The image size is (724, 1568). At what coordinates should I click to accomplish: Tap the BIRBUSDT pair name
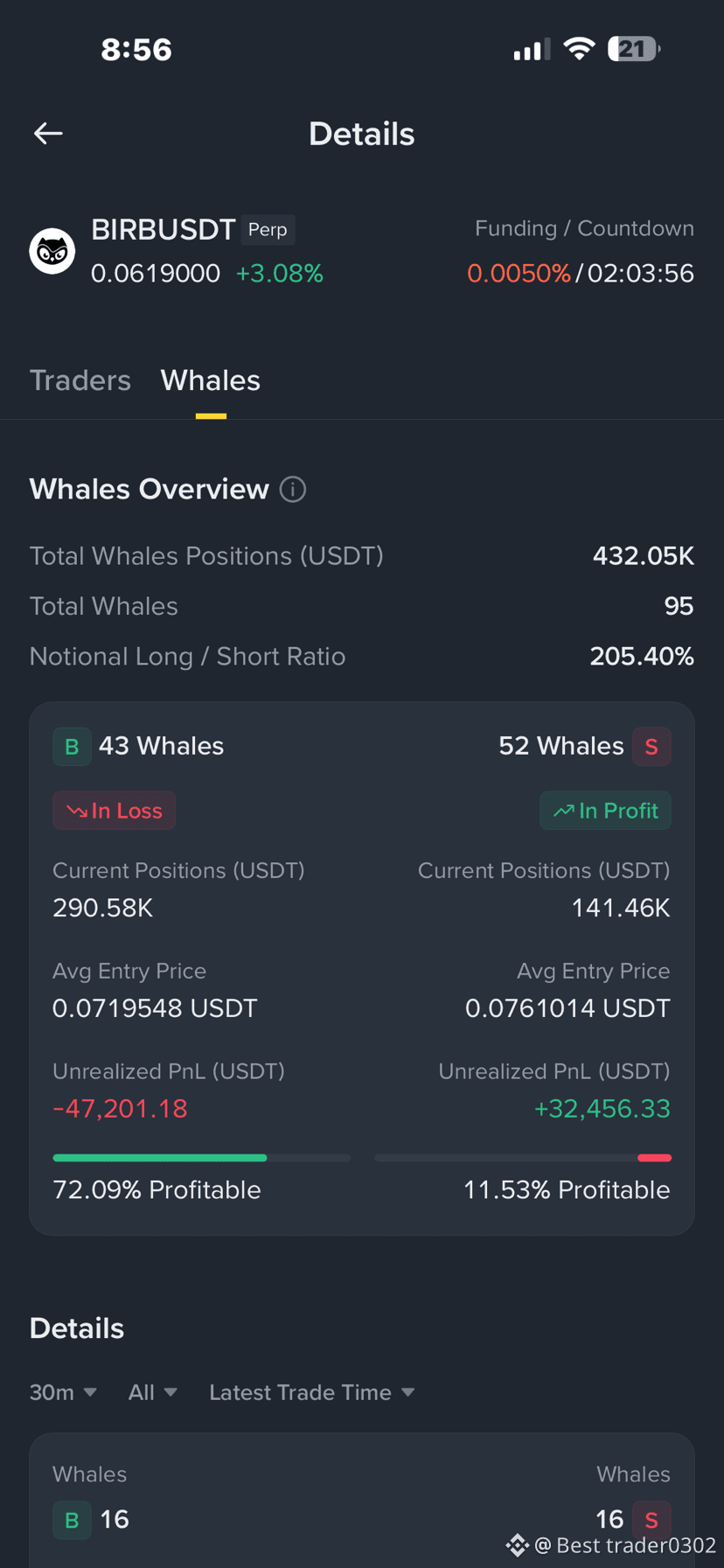164,230
